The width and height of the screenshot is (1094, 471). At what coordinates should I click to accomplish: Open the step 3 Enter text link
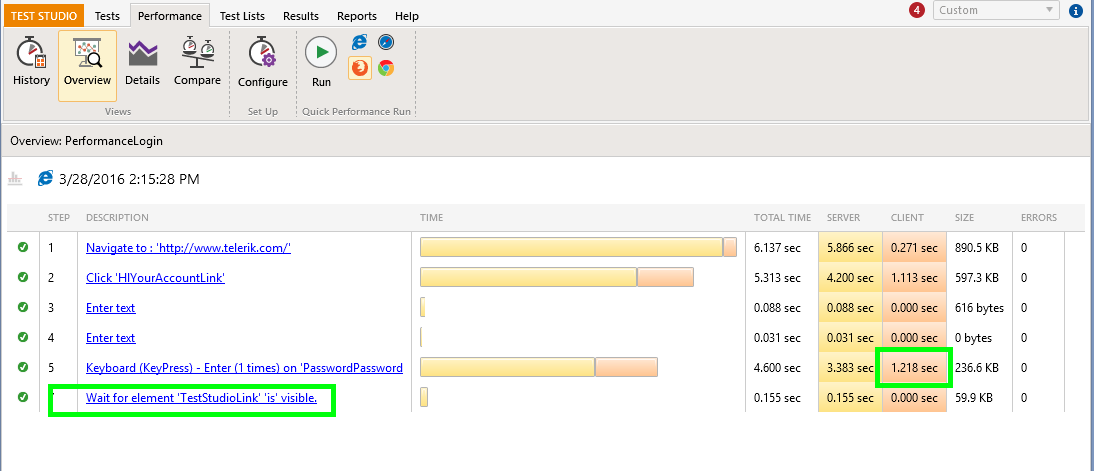110,308
